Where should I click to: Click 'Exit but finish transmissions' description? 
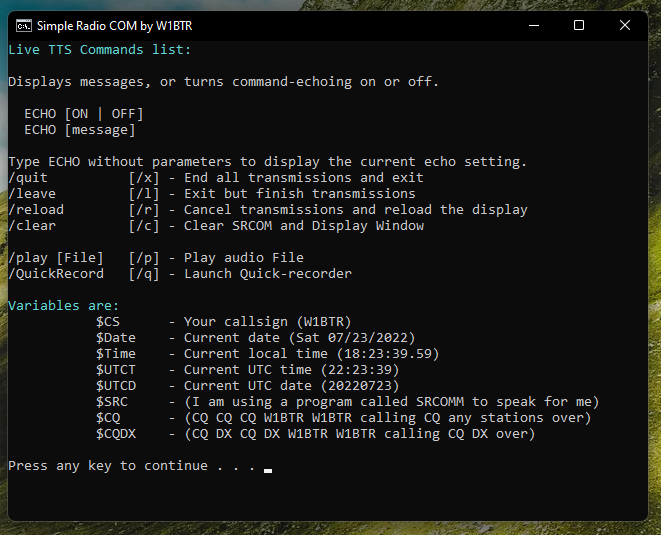pos(300,194)
